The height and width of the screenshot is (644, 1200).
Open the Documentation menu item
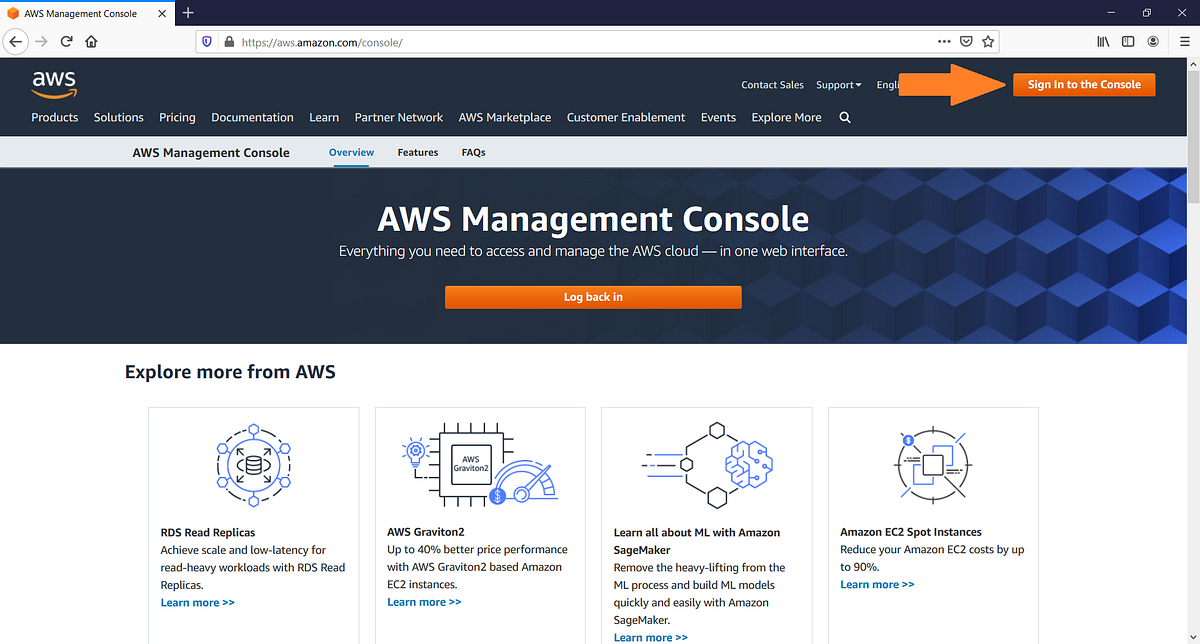[252, 118]
